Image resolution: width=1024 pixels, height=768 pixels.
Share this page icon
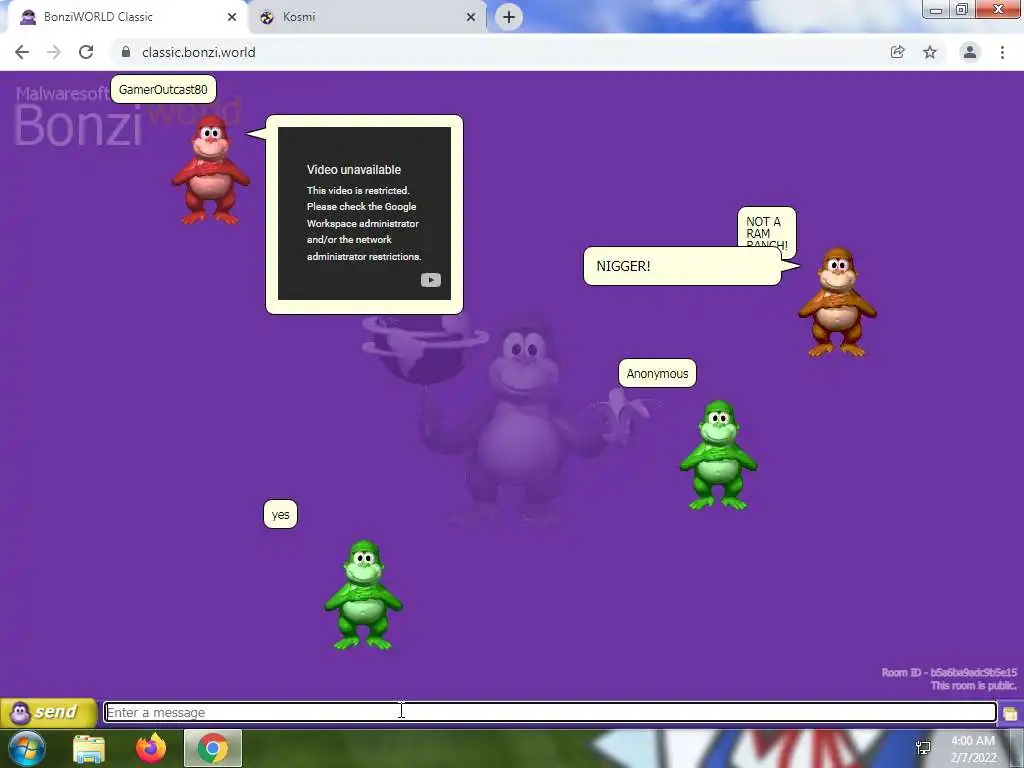(897, 52)
